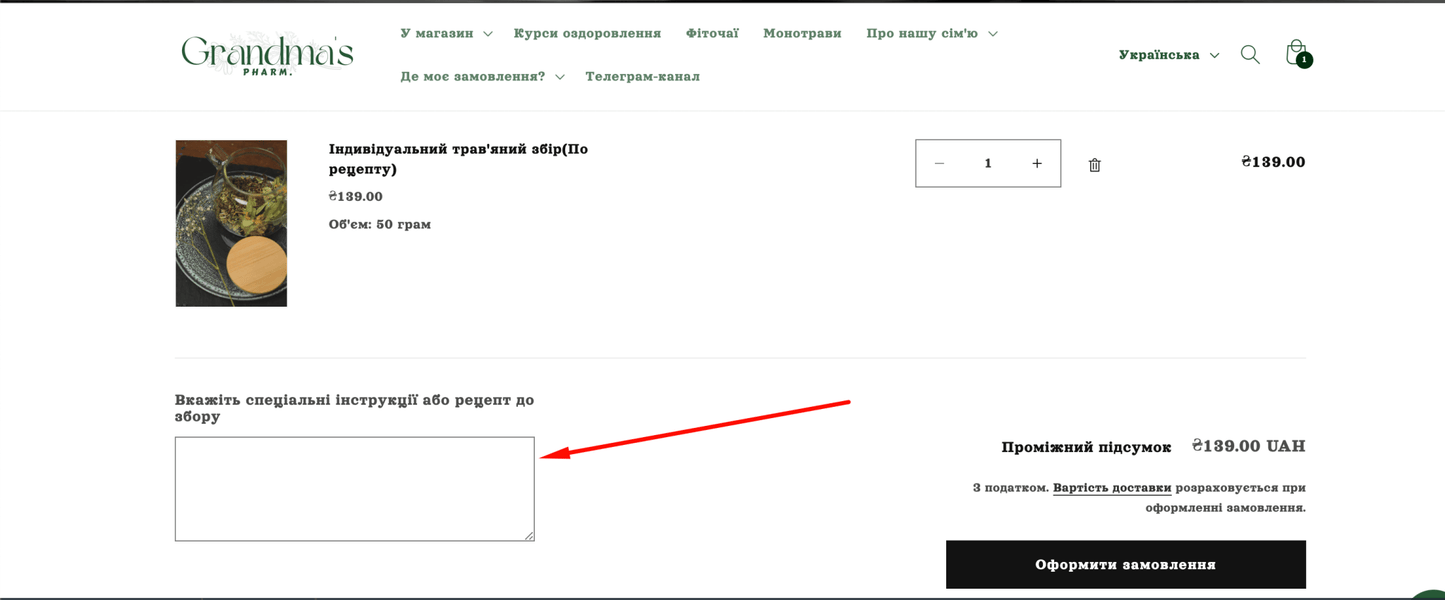Follow the "Вартість доставки" link
The width and height of the screenshot is (1445, 600).
(1111, 488)
